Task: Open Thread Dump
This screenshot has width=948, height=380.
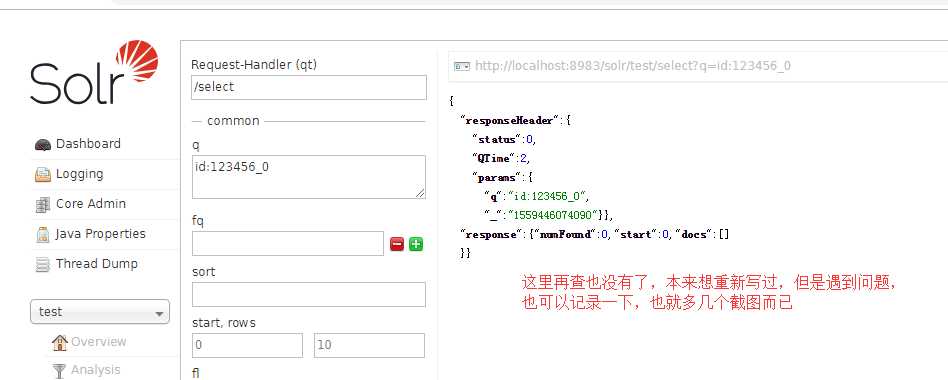Action: coord(97,263)
